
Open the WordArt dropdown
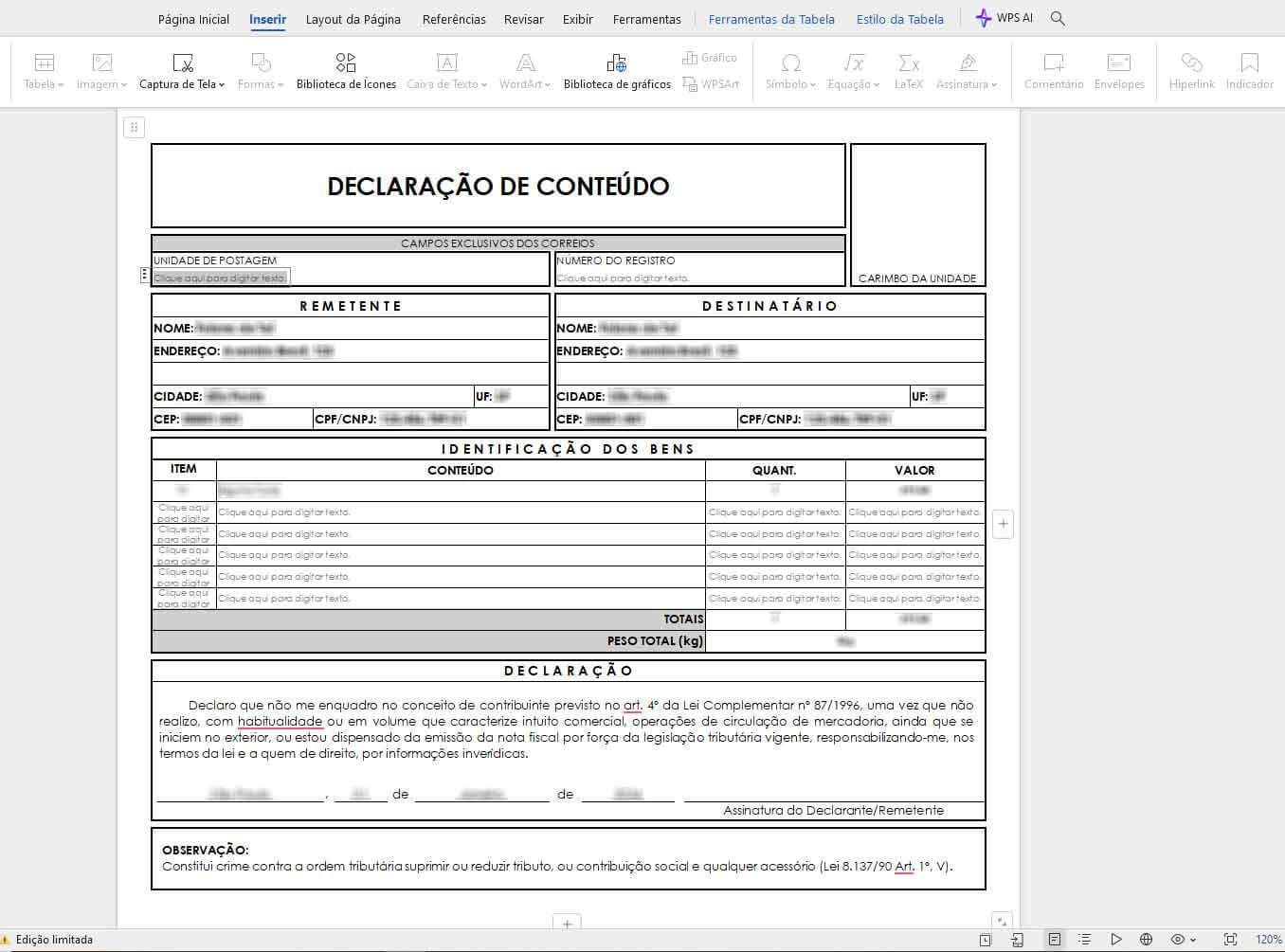click(525, 72)
